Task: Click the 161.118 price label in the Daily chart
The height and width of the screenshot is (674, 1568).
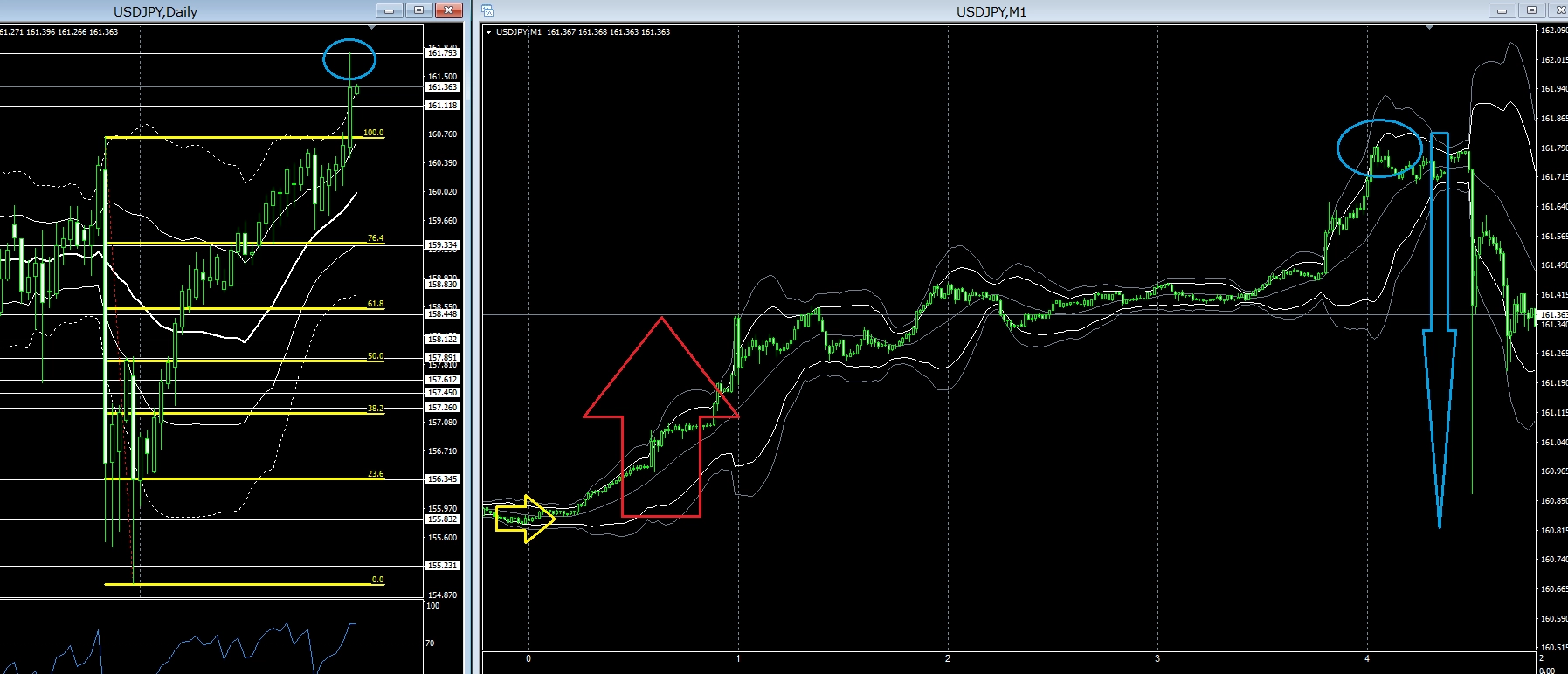Action: (x=443, y=106)
